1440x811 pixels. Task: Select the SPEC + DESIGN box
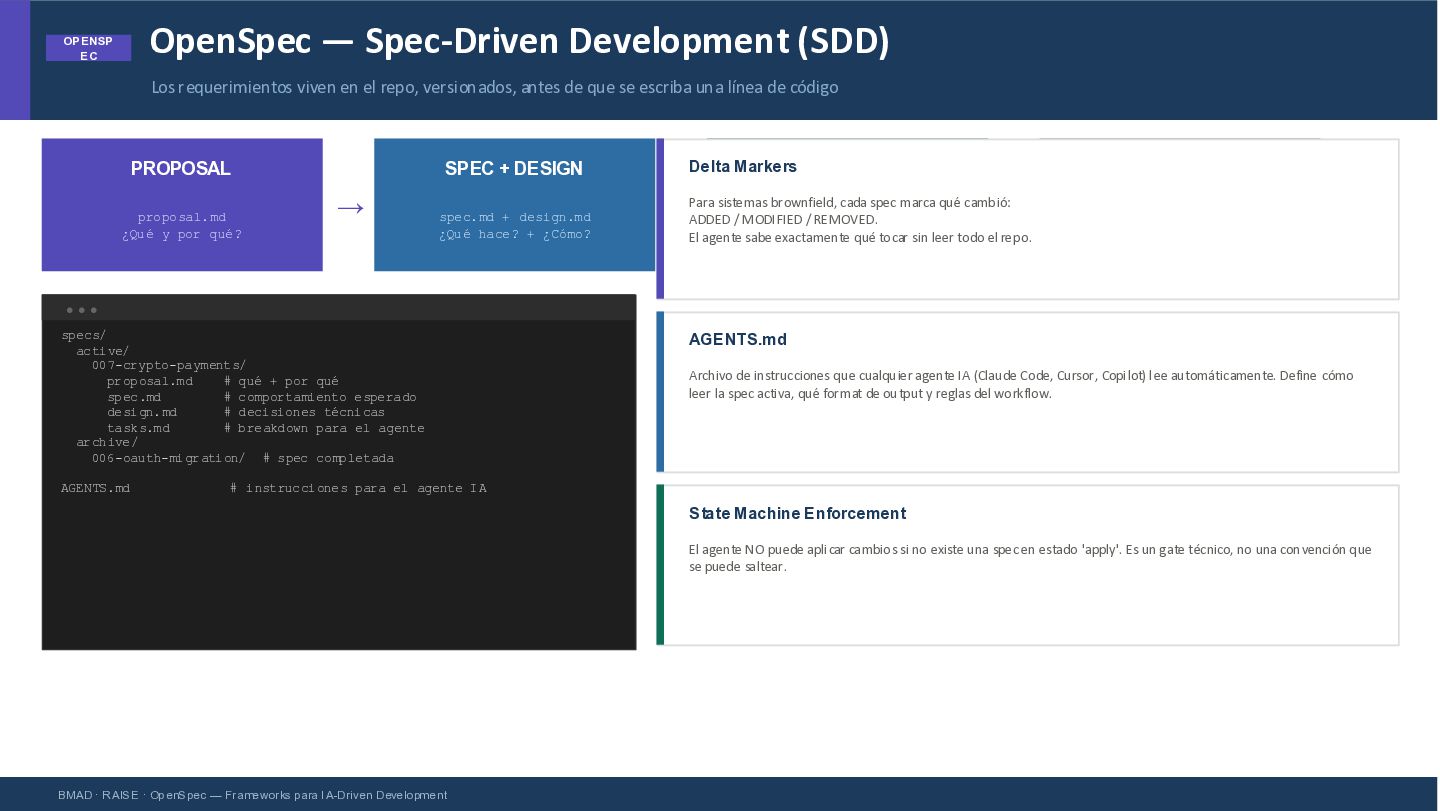[x=515, y=204]
